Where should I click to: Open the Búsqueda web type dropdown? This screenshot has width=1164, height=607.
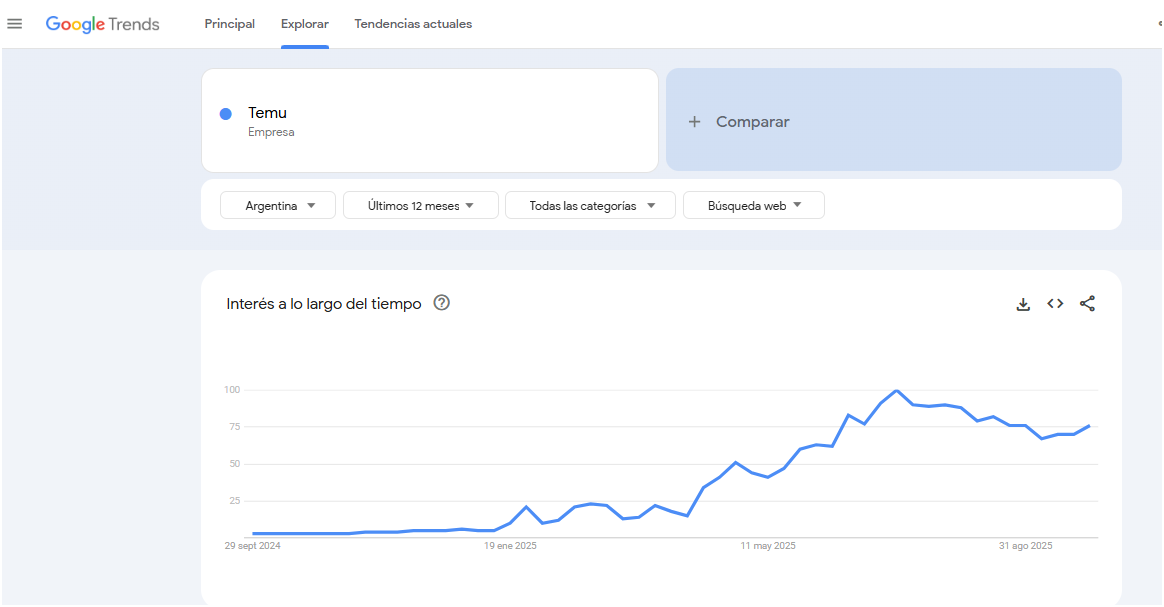click(753, 206)
